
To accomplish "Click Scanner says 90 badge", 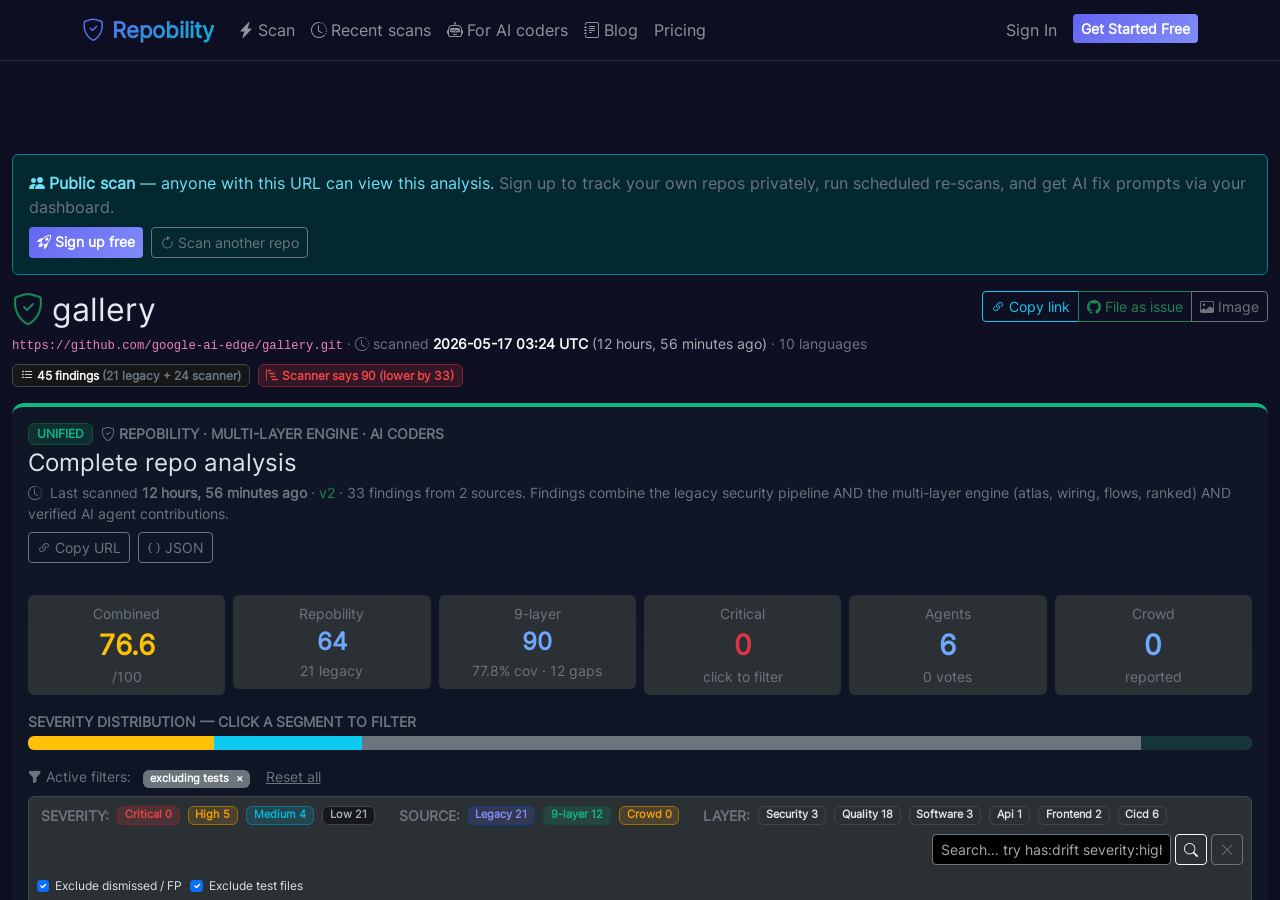I will [x=360, y=375].
